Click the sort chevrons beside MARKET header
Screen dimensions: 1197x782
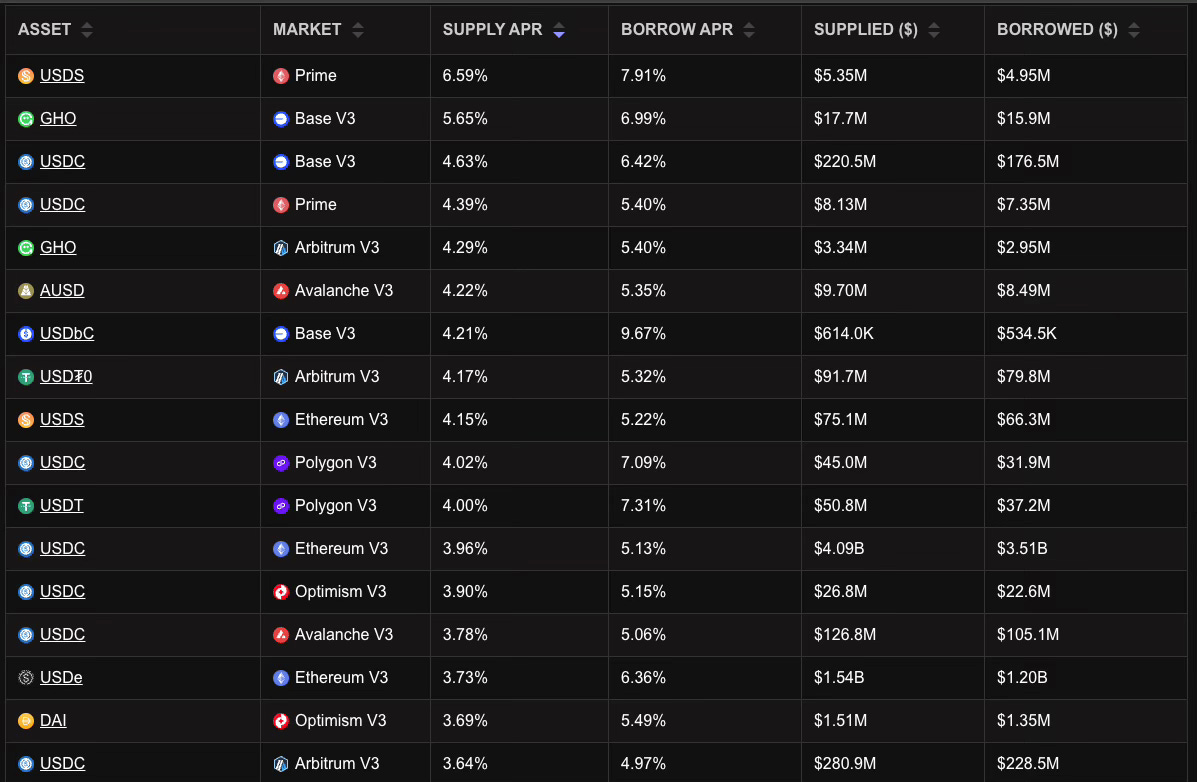(357, 29)
